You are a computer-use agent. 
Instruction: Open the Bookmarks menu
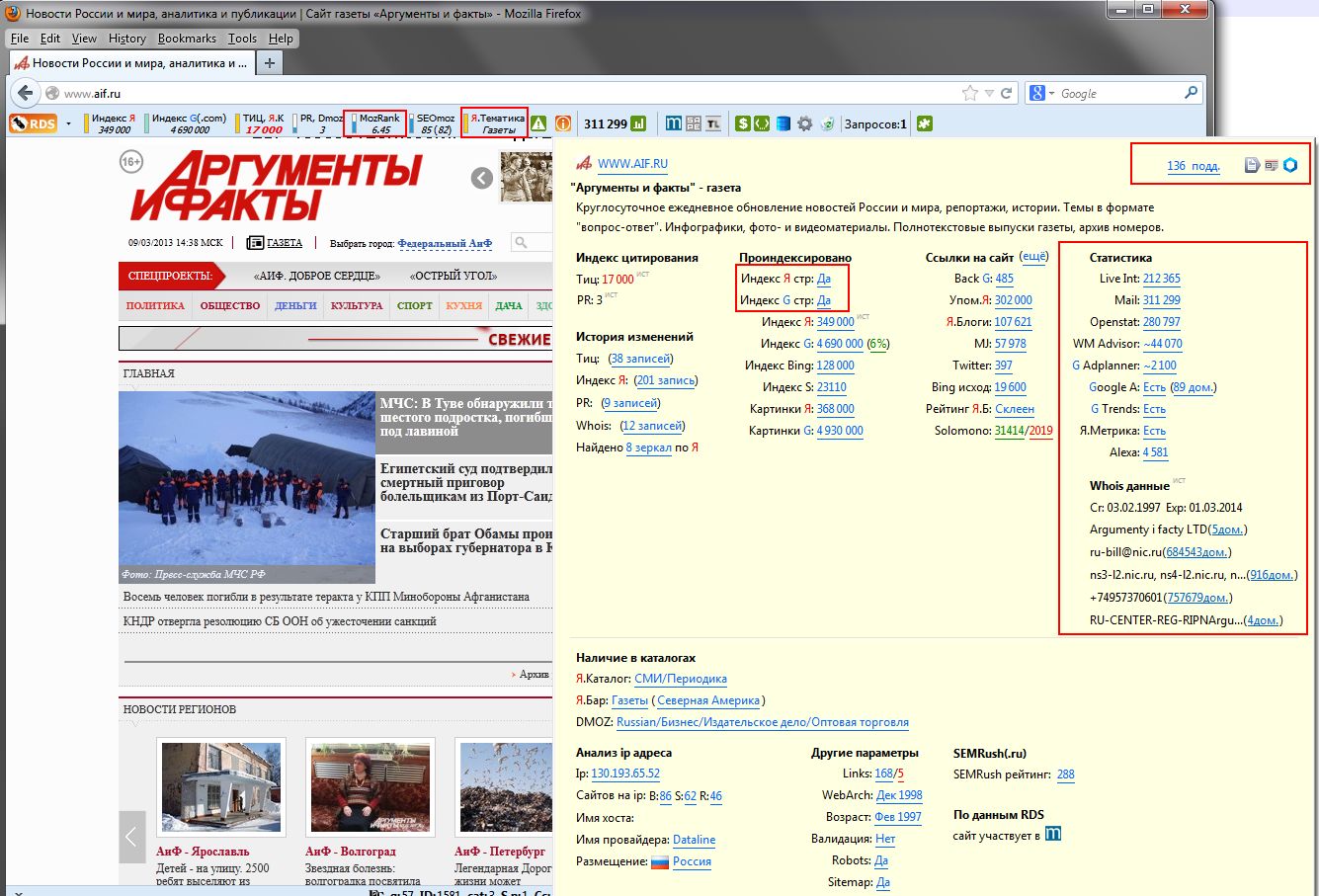tap(187, 39)
